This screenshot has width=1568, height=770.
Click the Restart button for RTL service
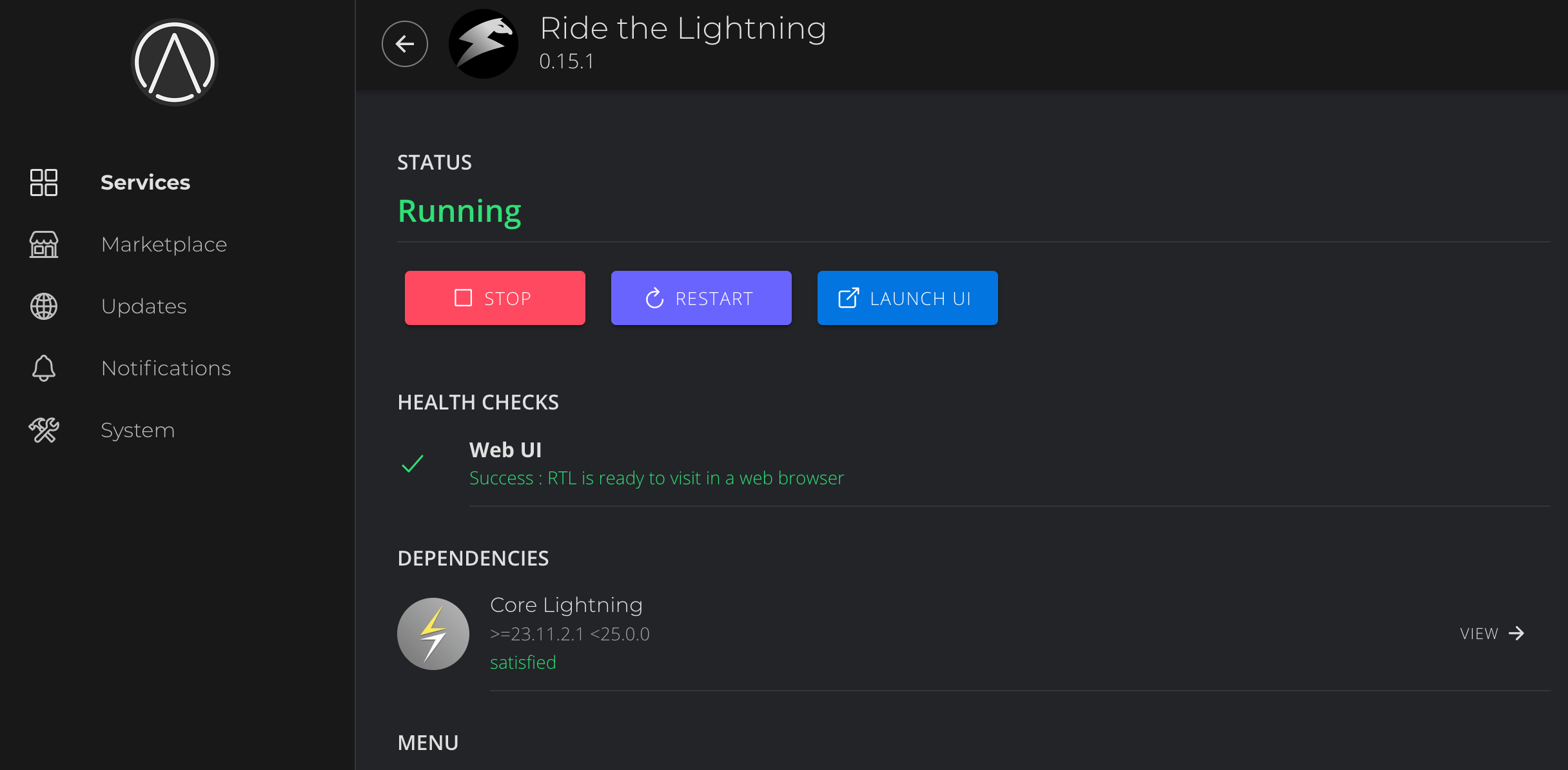click(701, 297)
